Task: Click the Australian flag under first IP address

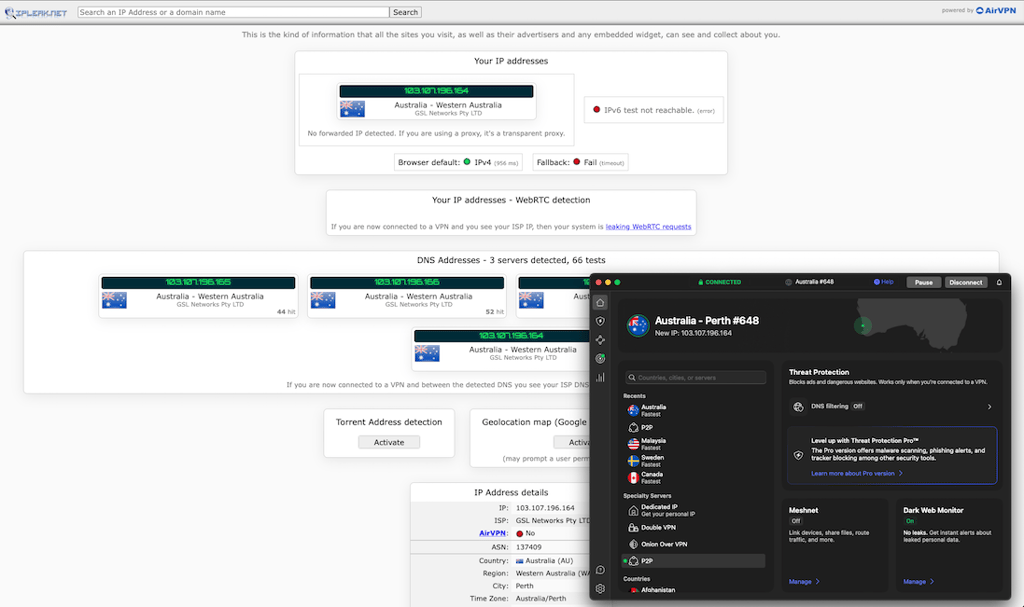Action: coord(353,108)
